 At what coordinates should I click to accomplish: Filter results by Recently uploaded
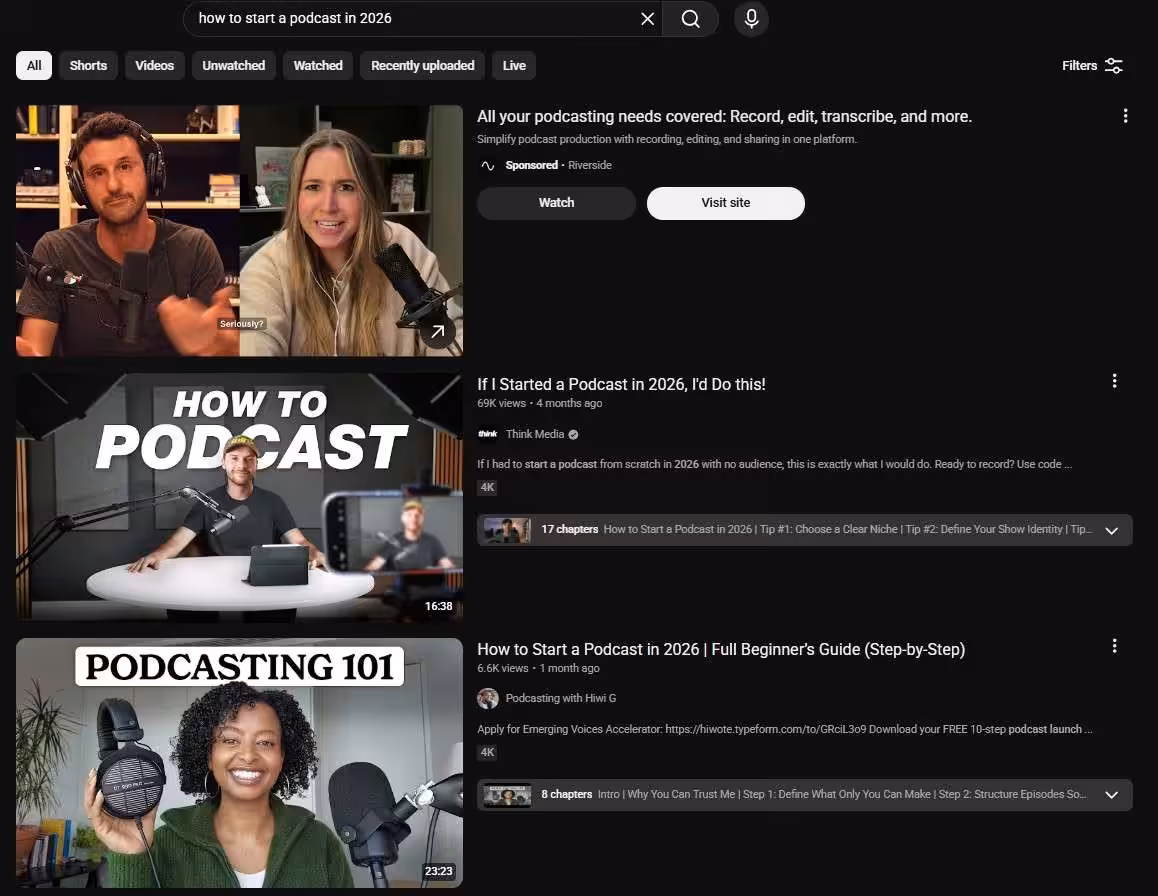pyautogui.click(x=422, y=66)
